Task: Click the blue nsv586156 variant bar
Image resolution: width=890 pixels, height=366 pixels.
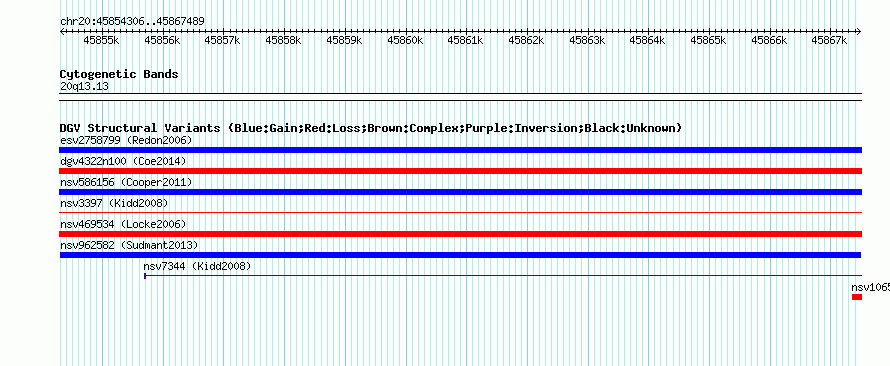Action: (460, 192)
